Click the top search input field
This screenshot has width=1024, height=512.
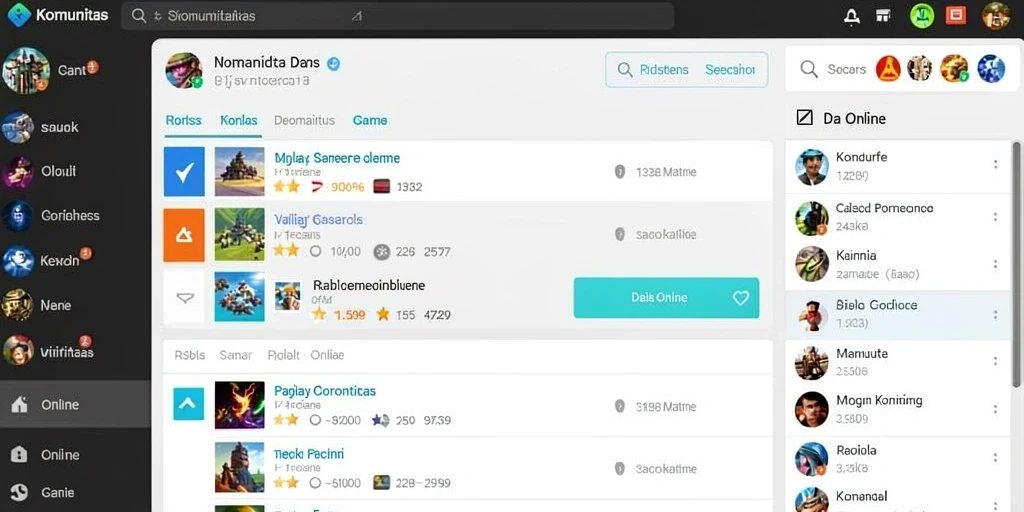tap(397, 16)
